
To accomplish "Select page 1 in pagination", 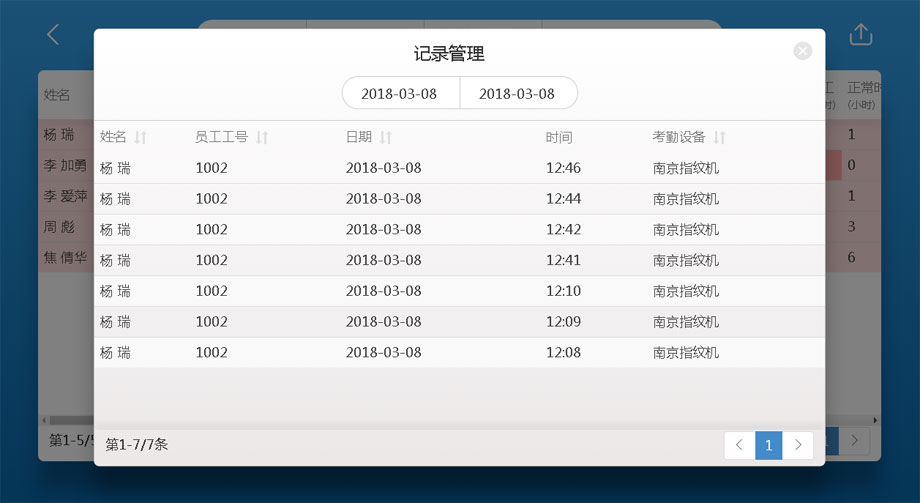I will coord(768,445).
